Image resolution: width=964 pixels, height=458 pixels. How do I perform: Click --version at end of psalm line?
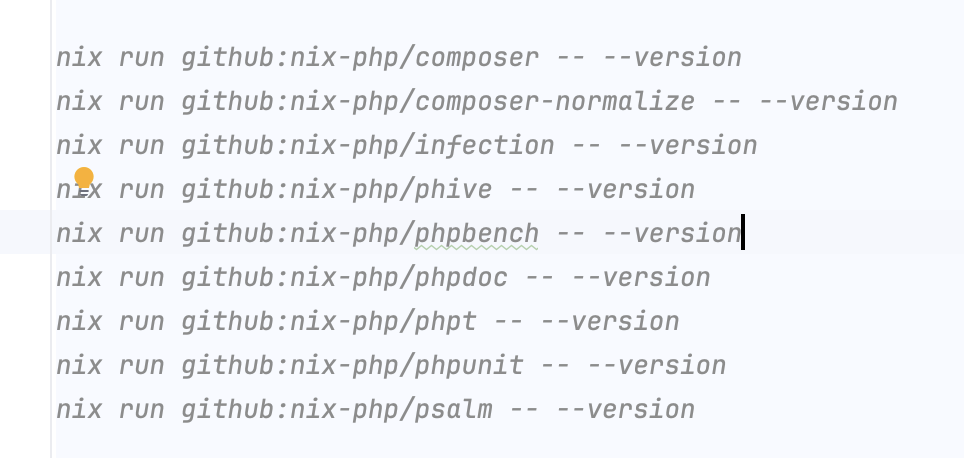pos(625,410)
